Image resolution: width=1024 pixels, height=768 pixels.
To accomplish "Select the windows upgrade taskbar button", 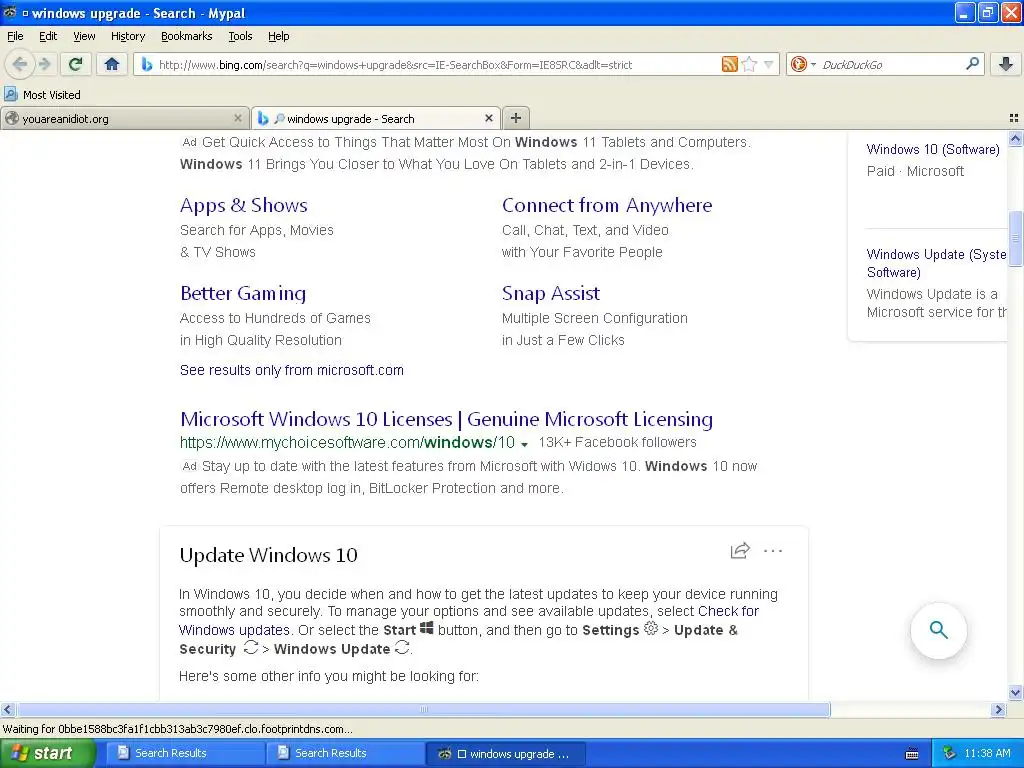I will click(505, 754).
